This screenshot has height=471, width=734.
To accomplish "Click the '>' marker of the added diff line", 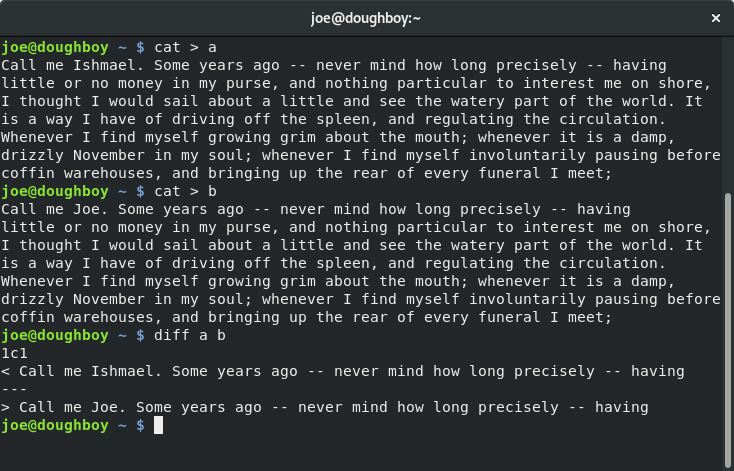I will [5, 407].
